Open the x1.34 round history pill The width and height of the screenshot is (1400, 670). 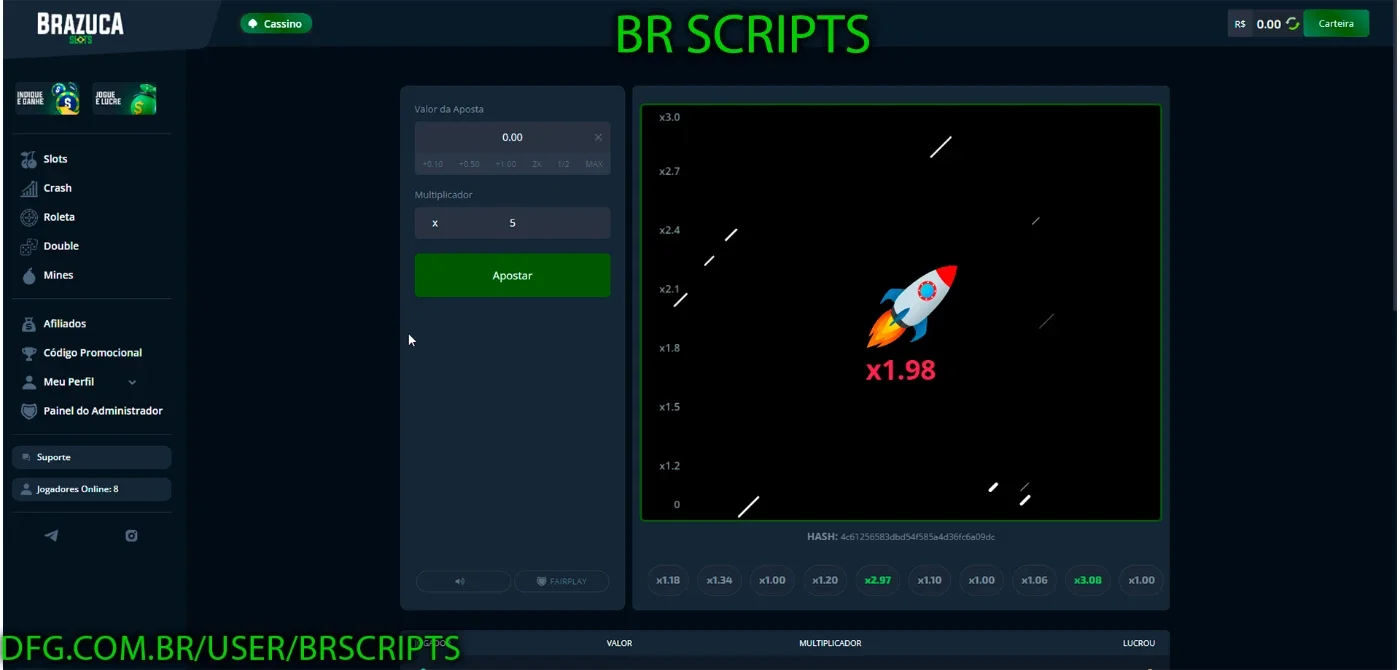(720, 580)
